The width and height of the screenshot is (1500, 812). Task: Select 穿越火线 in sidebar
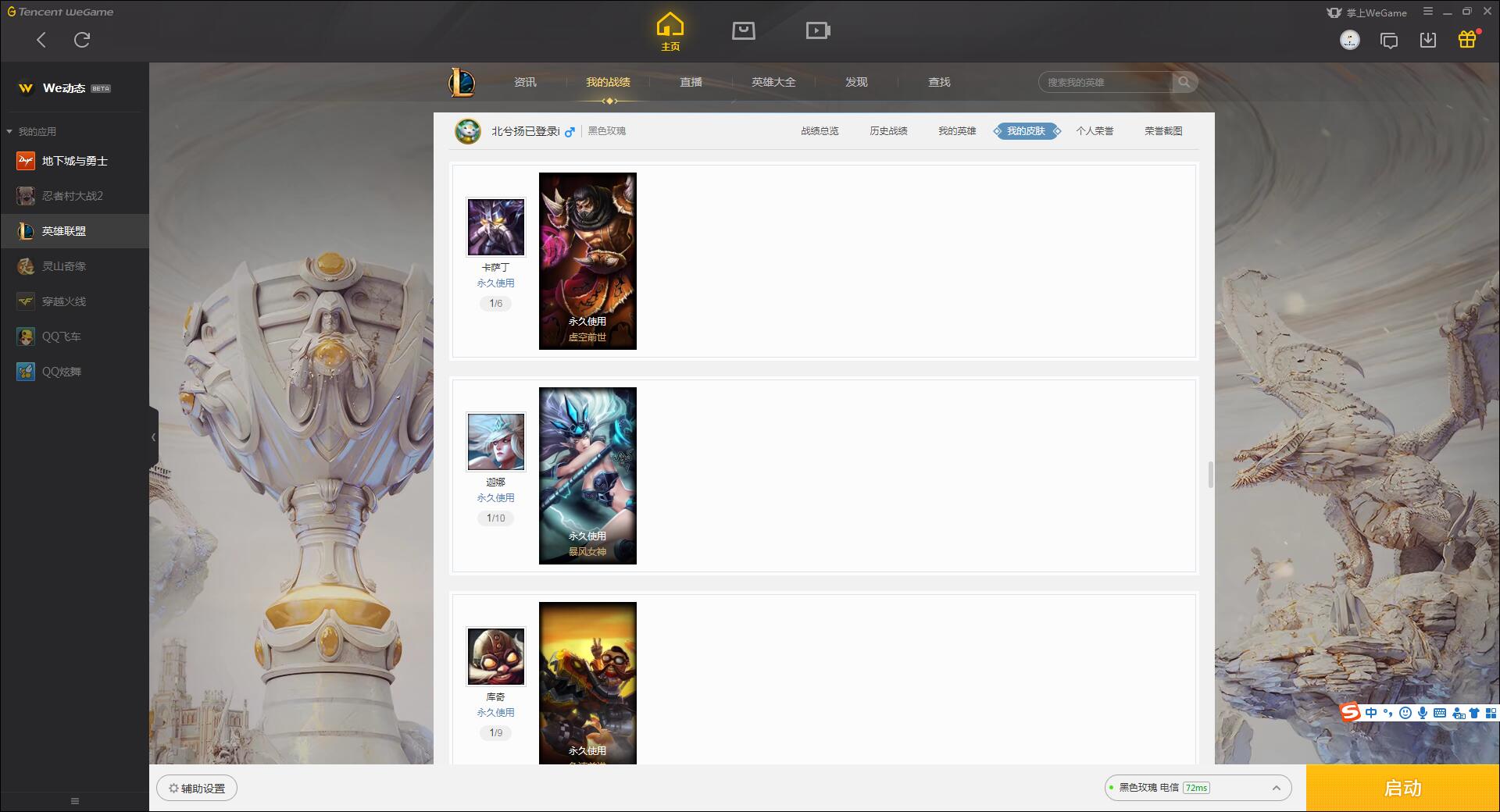(74, 301)
